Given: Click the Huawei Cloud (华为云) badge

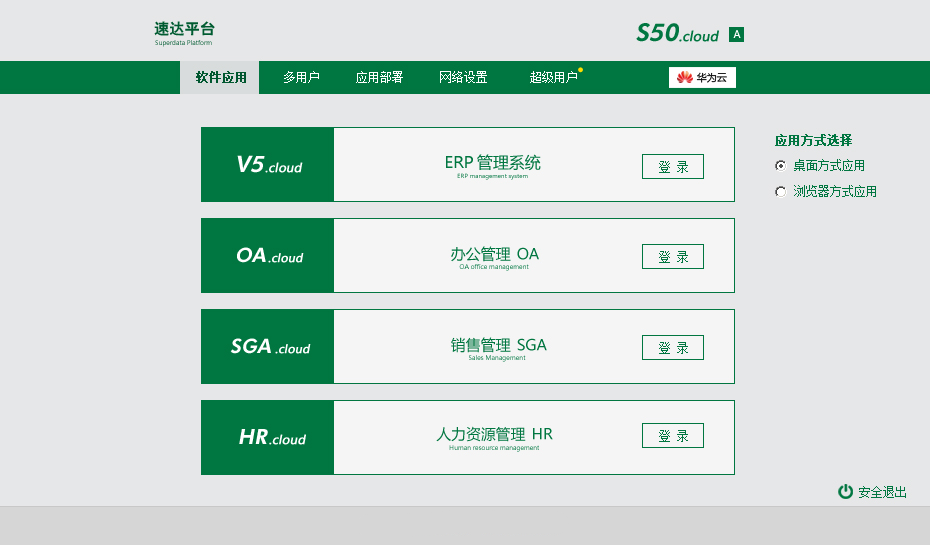Looking at the screenshot, I should coord(702,77).
